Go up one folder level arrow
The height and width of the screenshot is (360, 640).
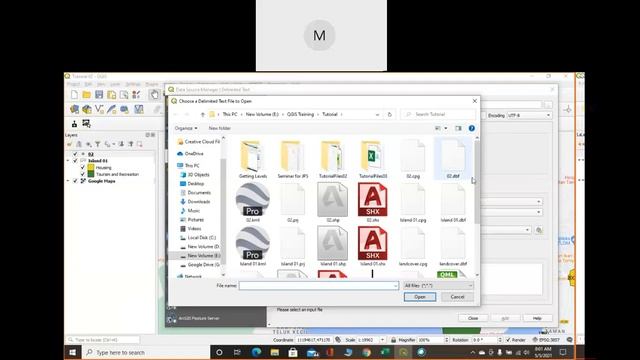pyautogui.click(x=202, y=114)
